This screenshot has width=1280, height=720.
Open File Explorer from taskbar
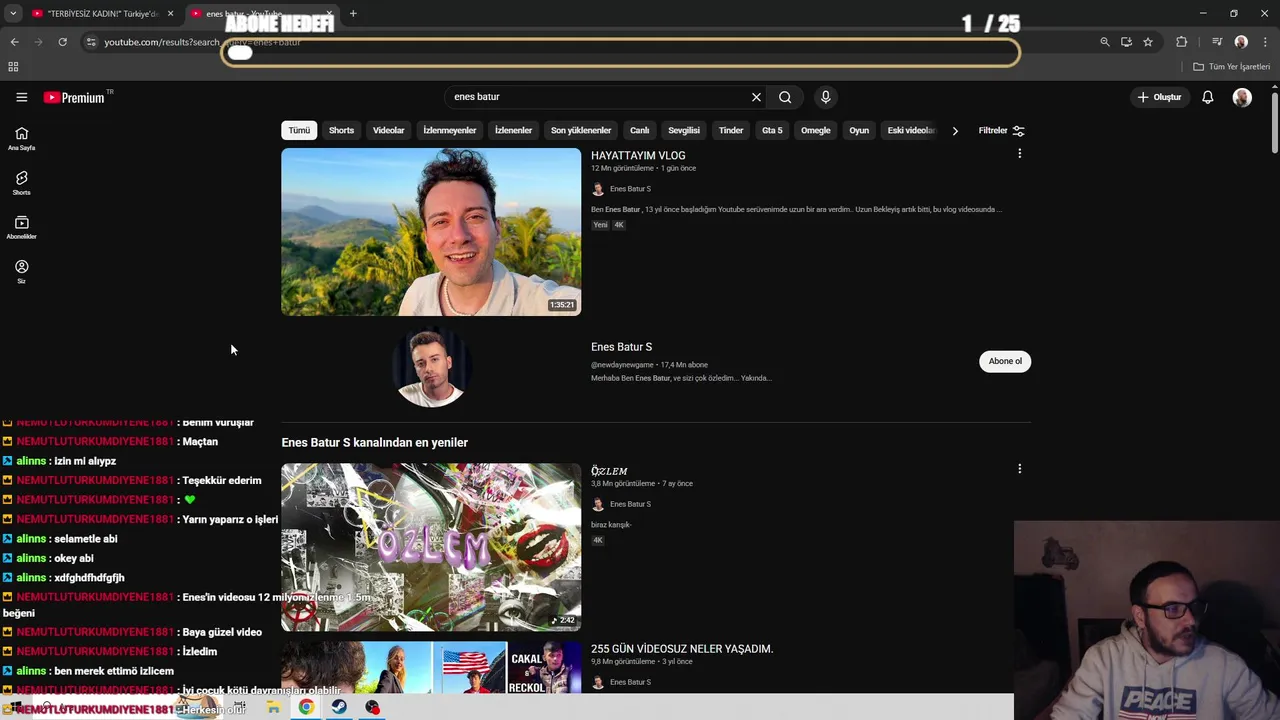(273, 707)
